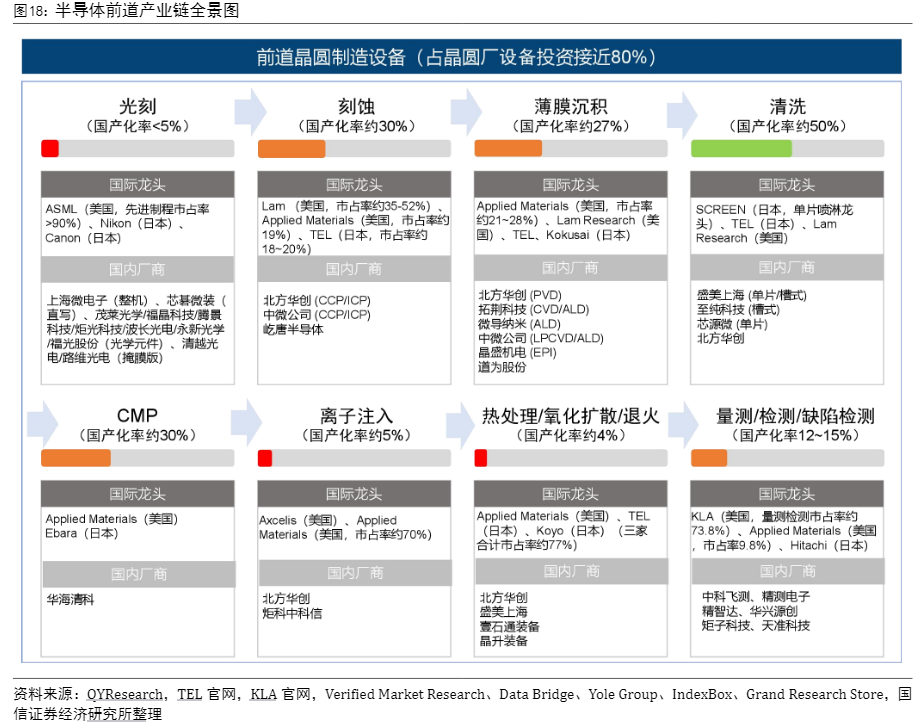Click the 国内厂商 header in the CMP column
Image resolution: width=922 pixels, height=728 pixels.
tap(139, 574)
